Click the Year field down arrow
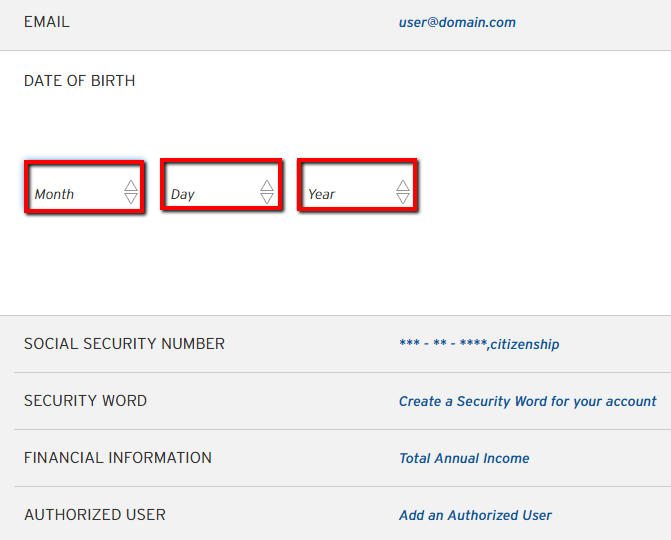Screen dimensions: 671x540 point(403,199)
